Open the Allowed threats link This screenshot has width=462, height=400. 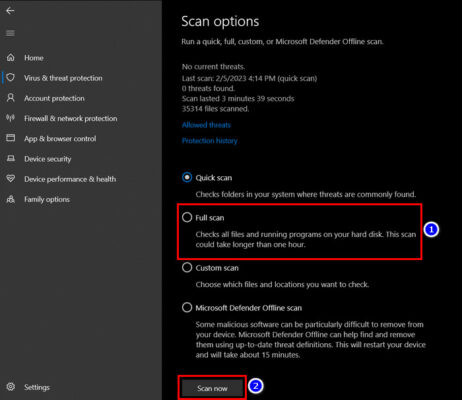point(206,125)
